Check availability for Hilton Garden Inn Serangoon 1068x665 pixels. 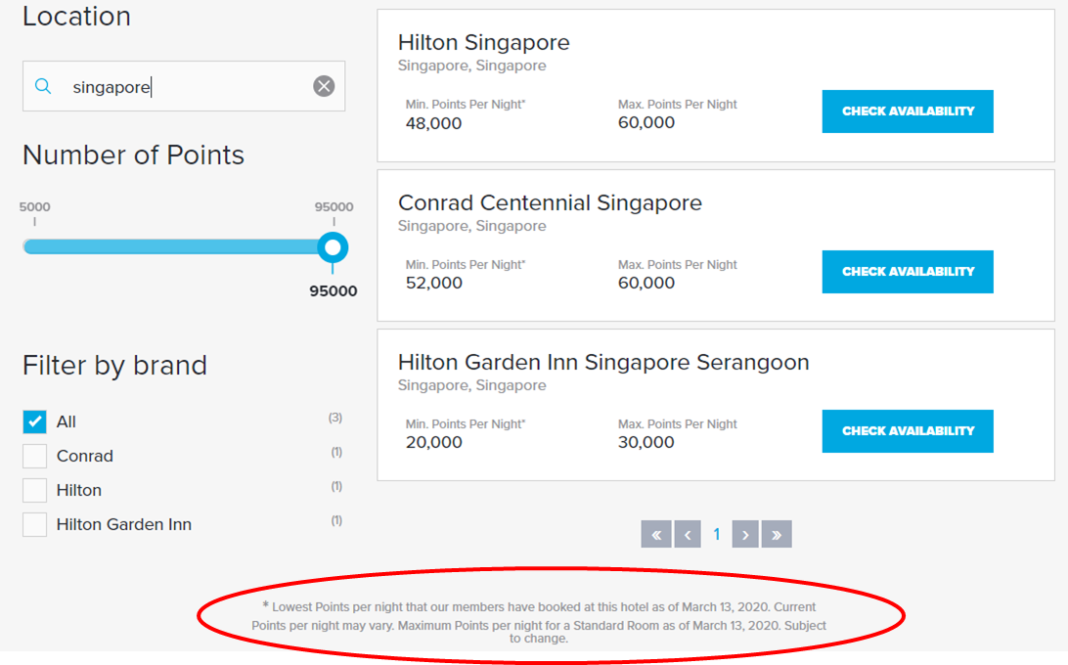tap(906, 431)
